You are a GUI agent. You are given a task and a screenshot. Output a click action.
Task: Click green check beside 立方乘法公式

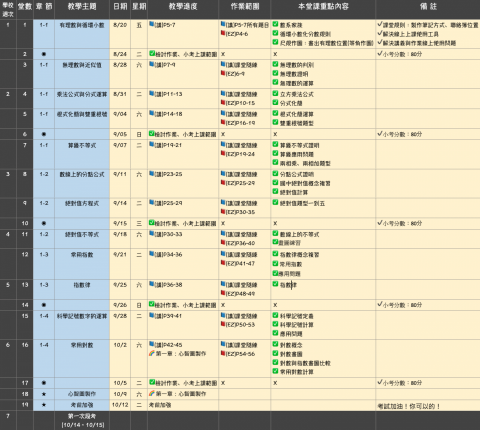click(x=275, y=93)
